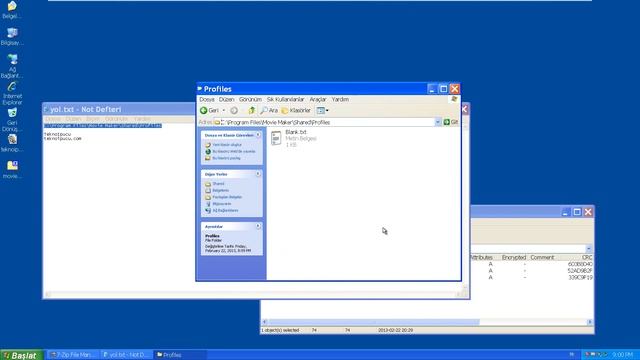Open Ağ Bağlantılarım desktop icon
Screen dimensions: 640x360
coord(12,66)
